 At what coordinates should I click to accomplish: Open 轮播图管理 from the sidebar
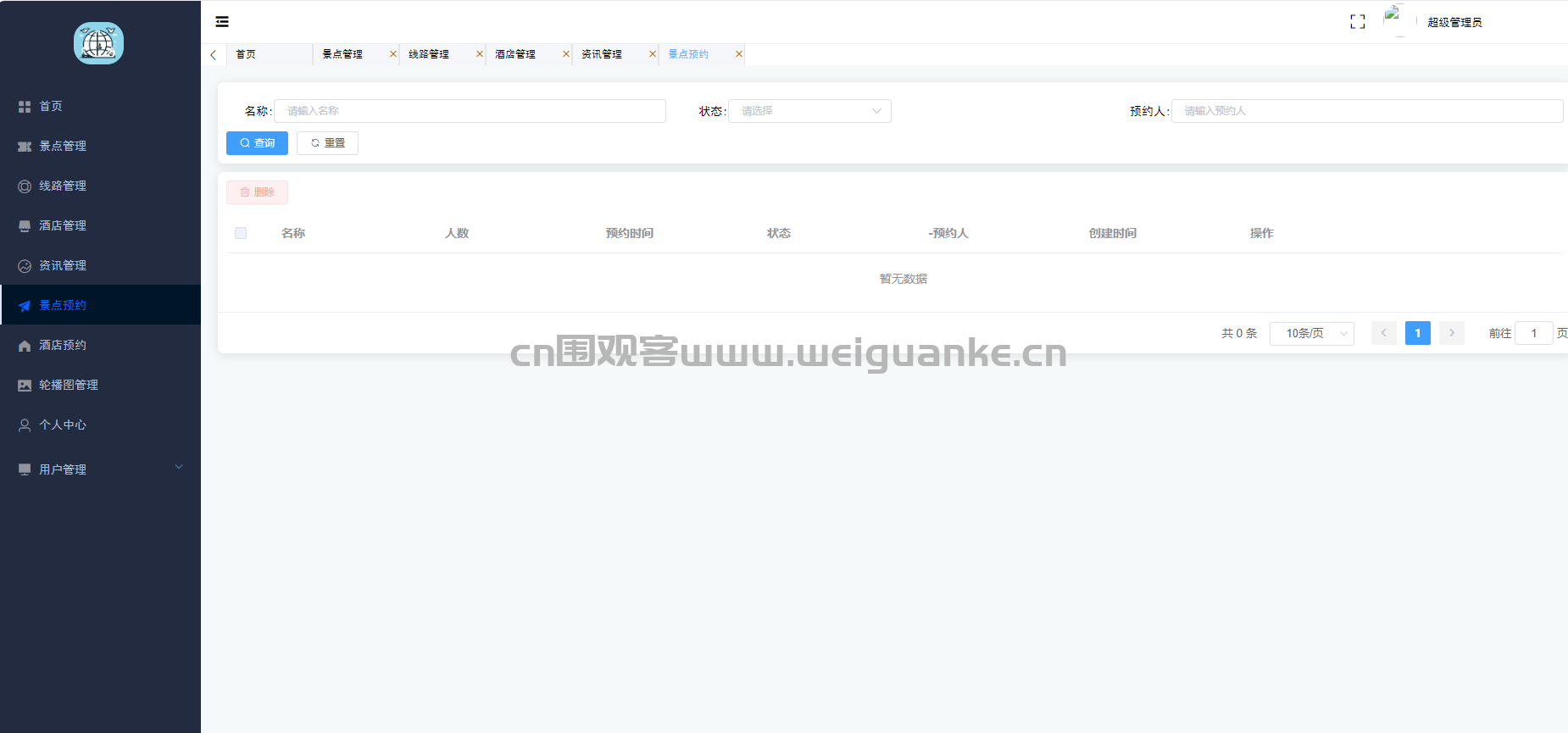[x=68, y=385]
